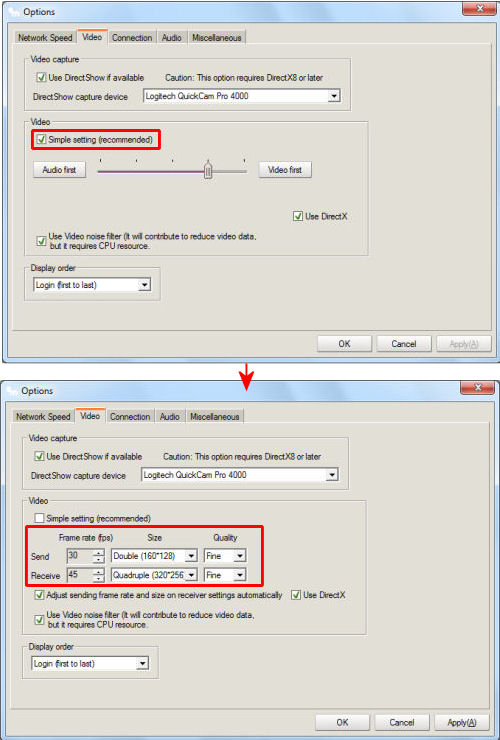
Task: Open Receive quality dropdown showing Fine
Action: click(x=240, y=575)
